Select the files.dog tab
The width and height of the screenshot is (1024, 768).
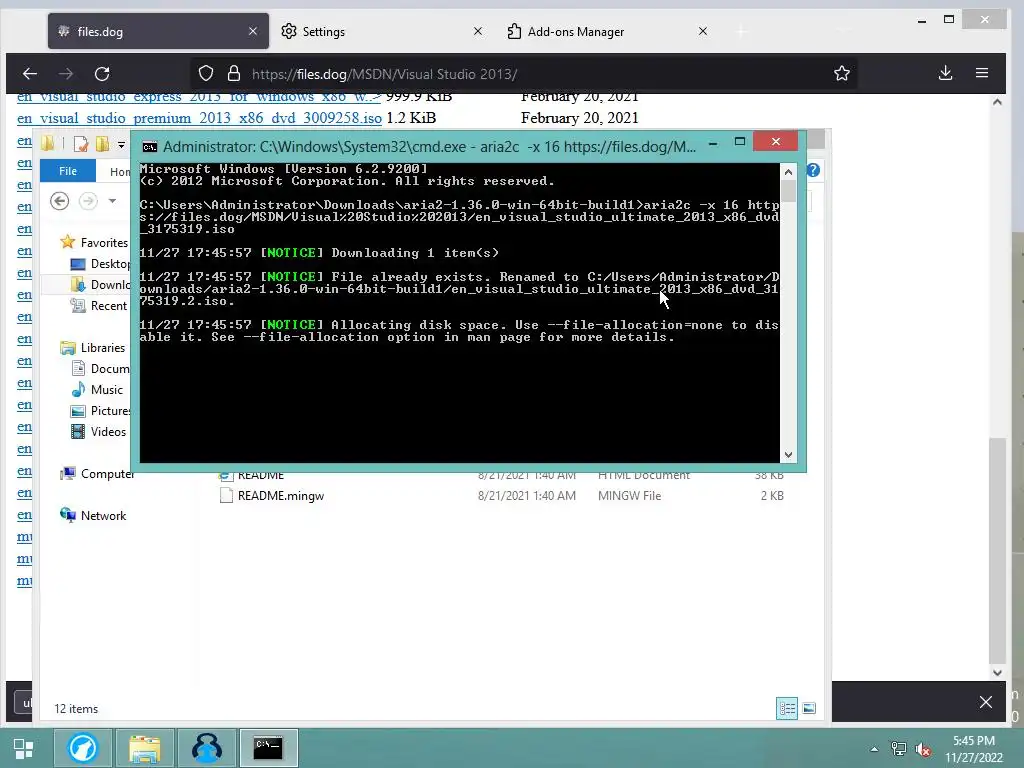[x=158, y=31]
